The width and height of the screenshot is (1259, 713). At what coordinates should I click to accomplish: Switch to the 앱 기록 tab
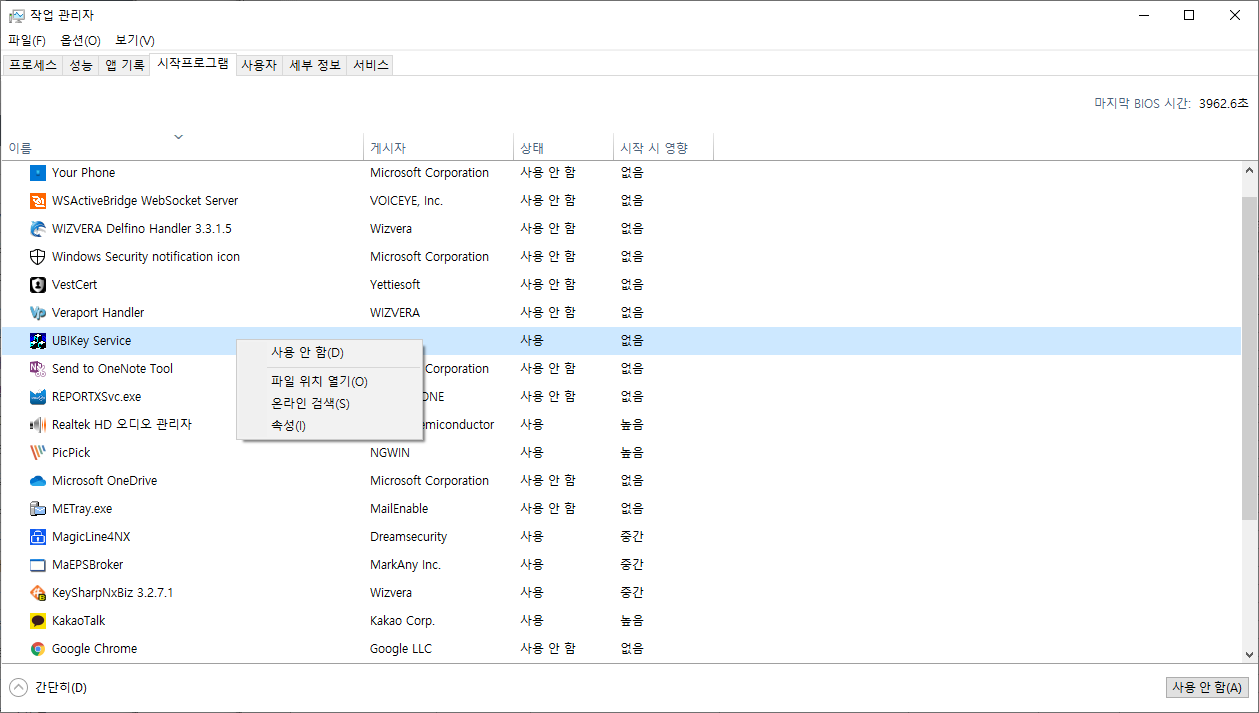(x=125, y=65)
